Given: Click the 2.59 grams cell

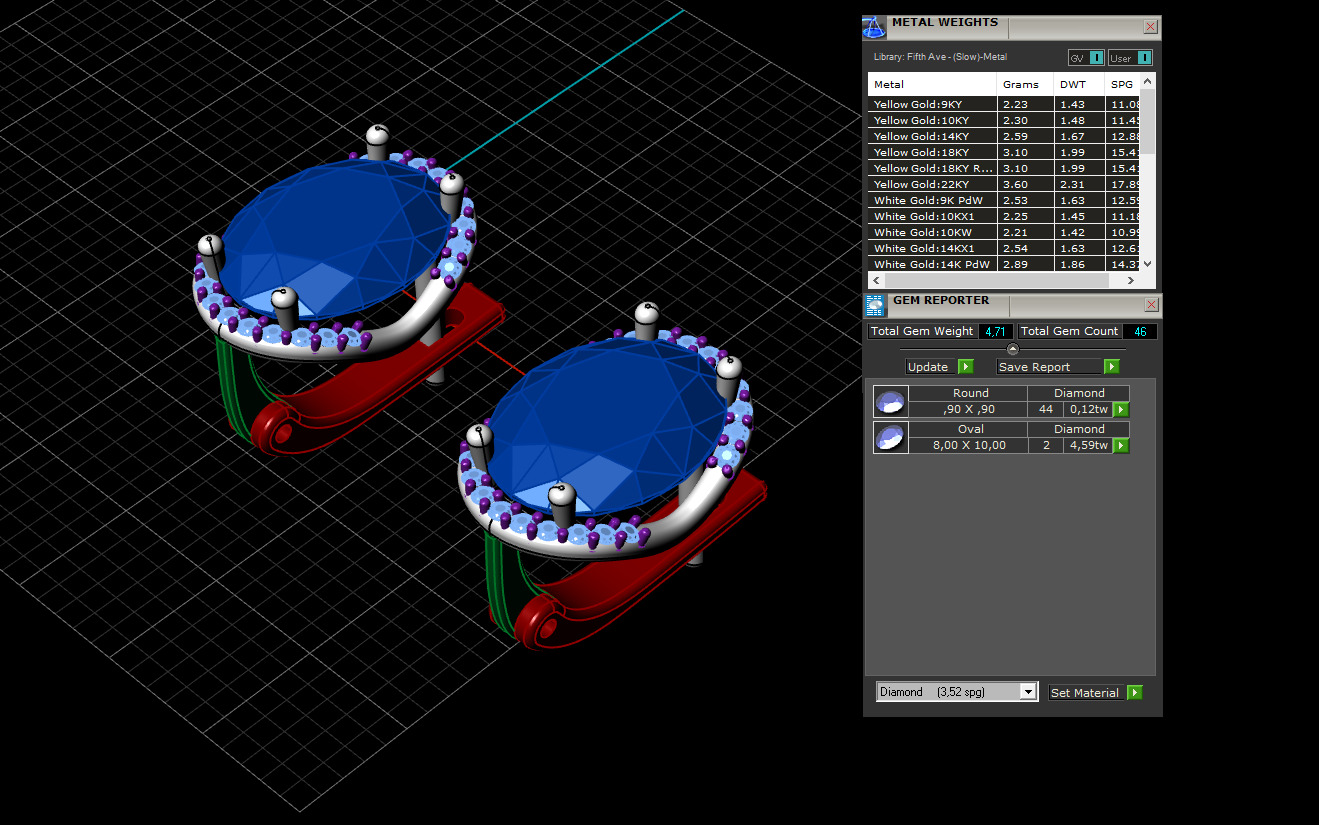Looking at the screenshot, I should click(1025, 136).
